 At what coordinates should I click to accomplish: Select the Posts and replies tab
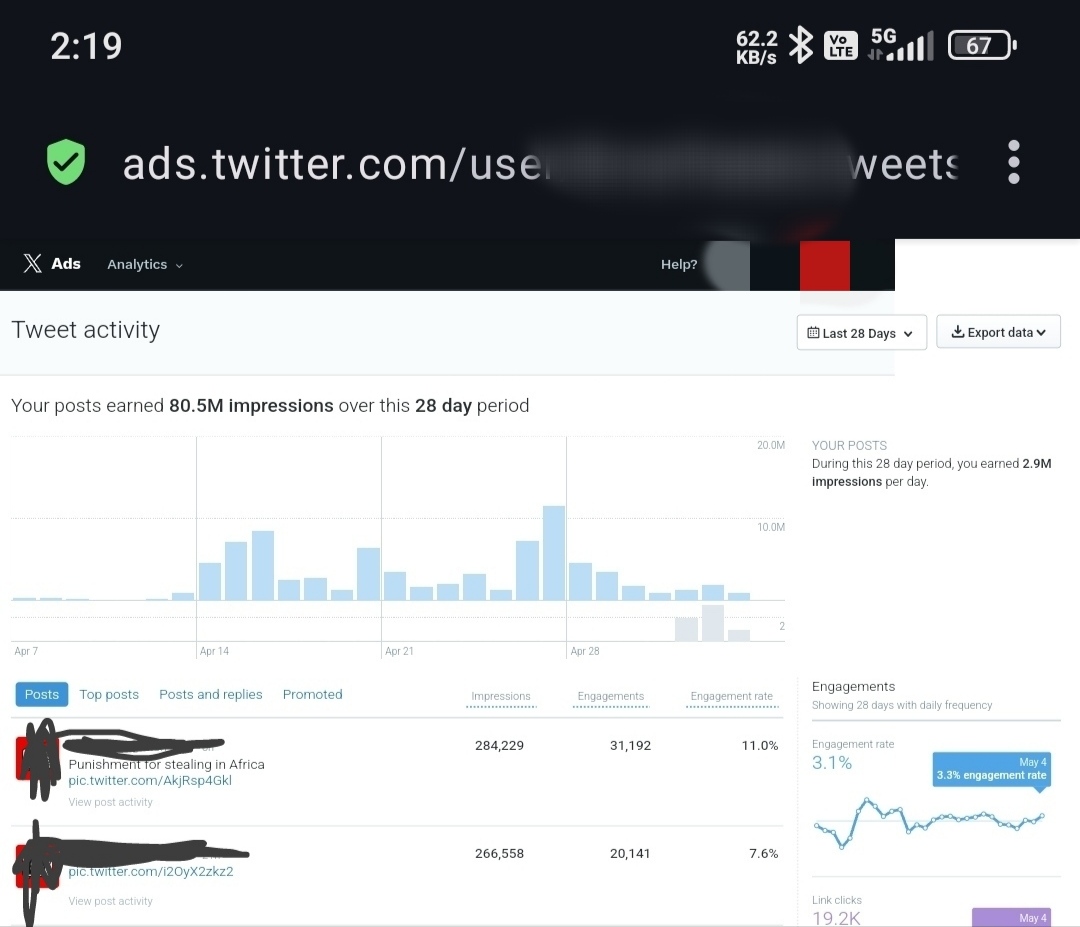211,694
